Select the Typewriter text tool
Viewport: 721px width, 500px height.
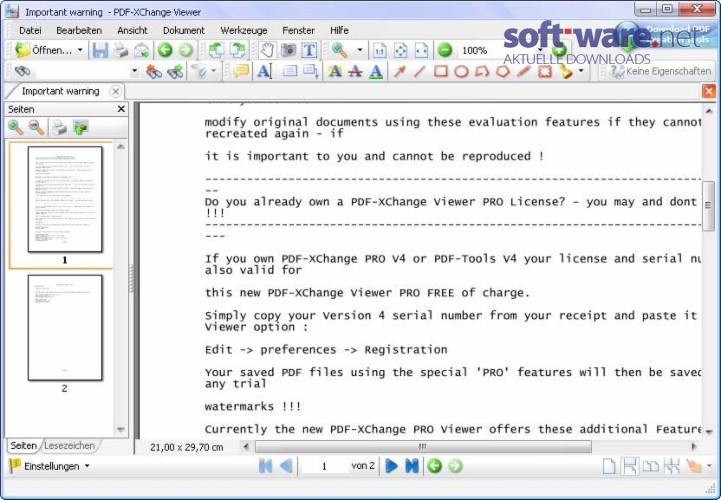click(265, 71)
